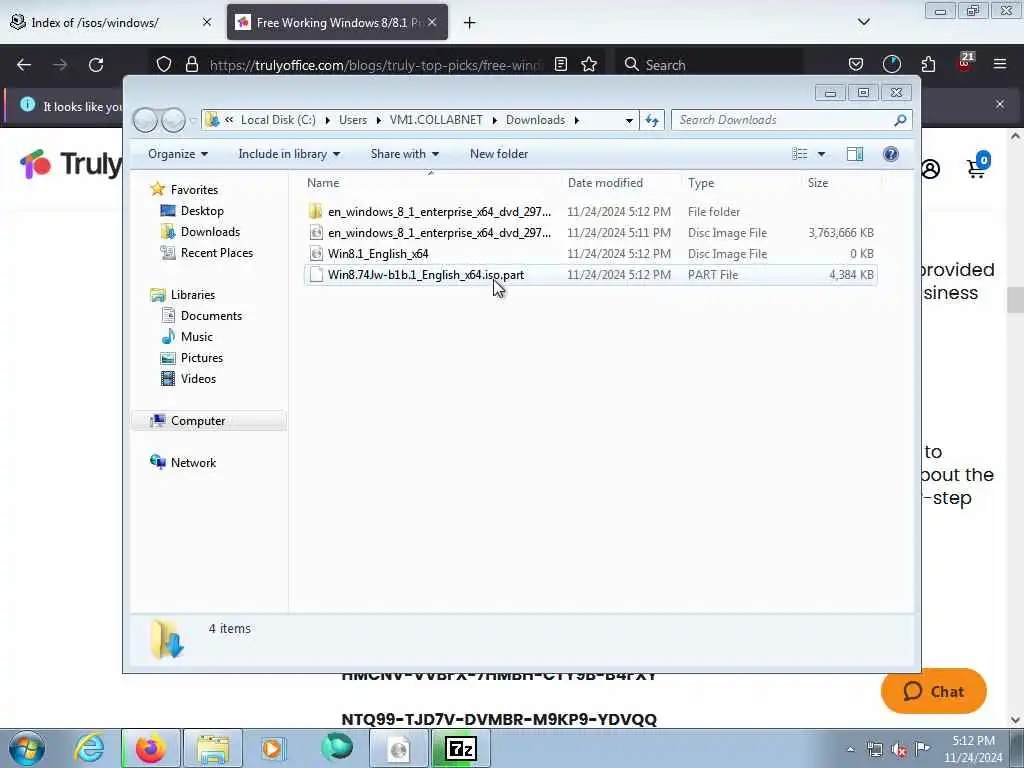
Task: Open address bar history dropdown
Action: [x=629, y=120]
